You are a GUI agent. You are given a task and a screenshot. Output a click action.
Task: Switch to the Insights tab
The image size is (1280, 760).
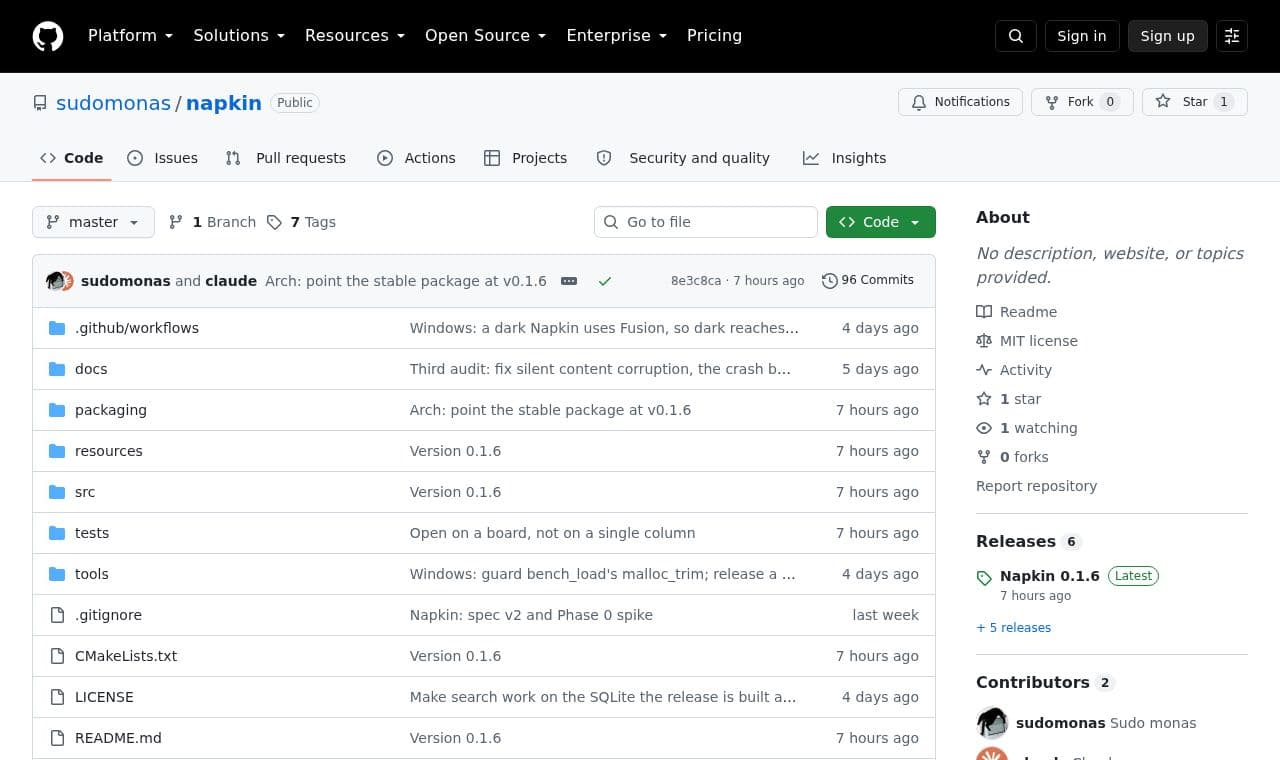tap(844, 158)
